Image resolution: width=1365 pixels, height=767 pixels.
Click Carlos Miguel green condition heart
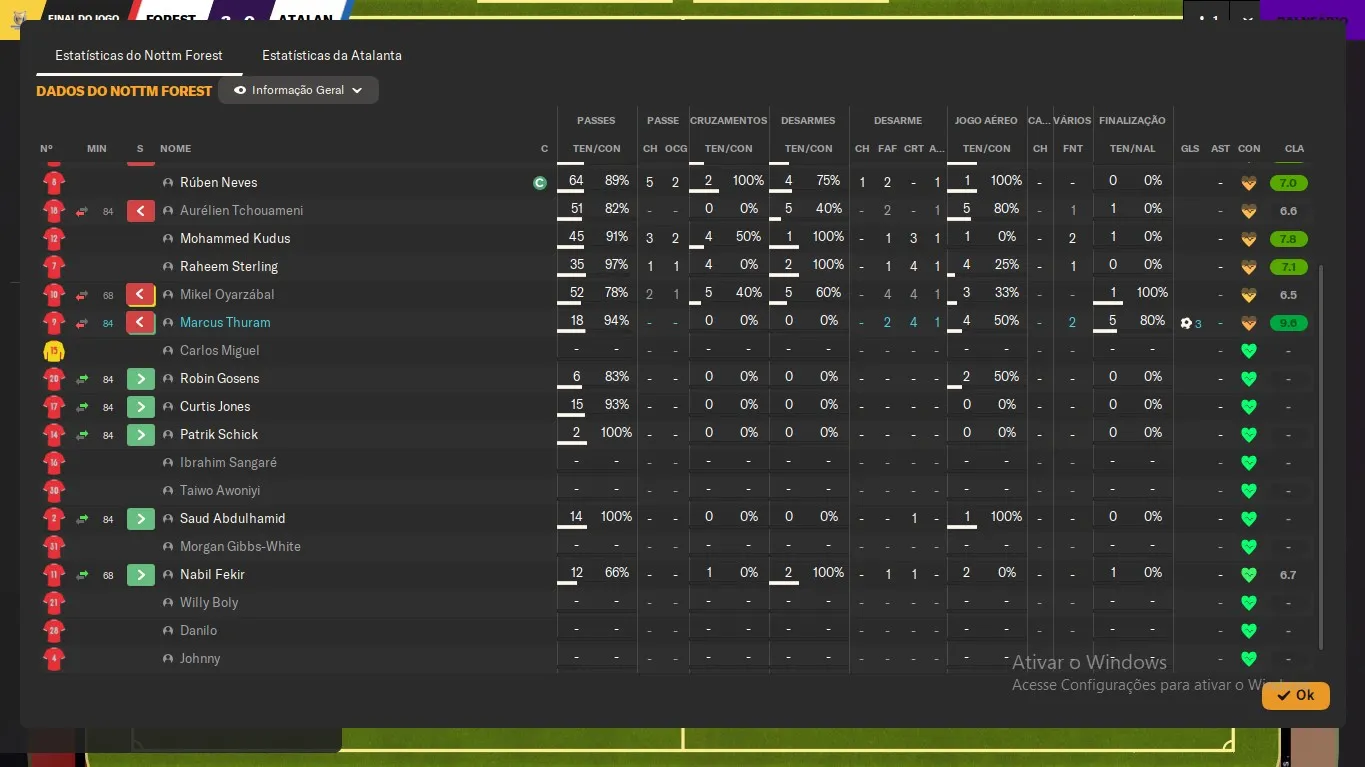click(1248, 351)
